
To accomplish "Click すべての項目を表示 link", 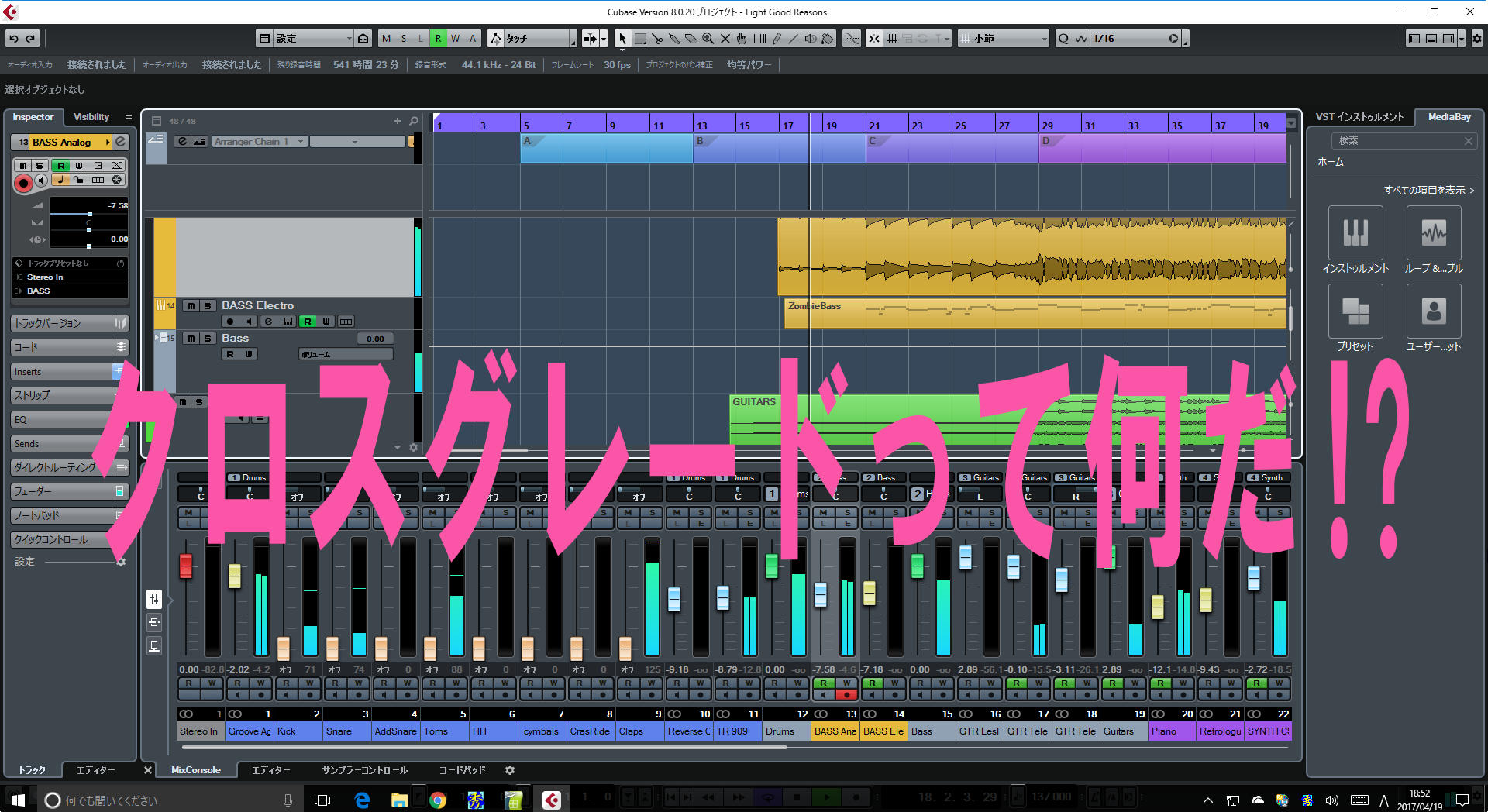I will (1429, 190).
